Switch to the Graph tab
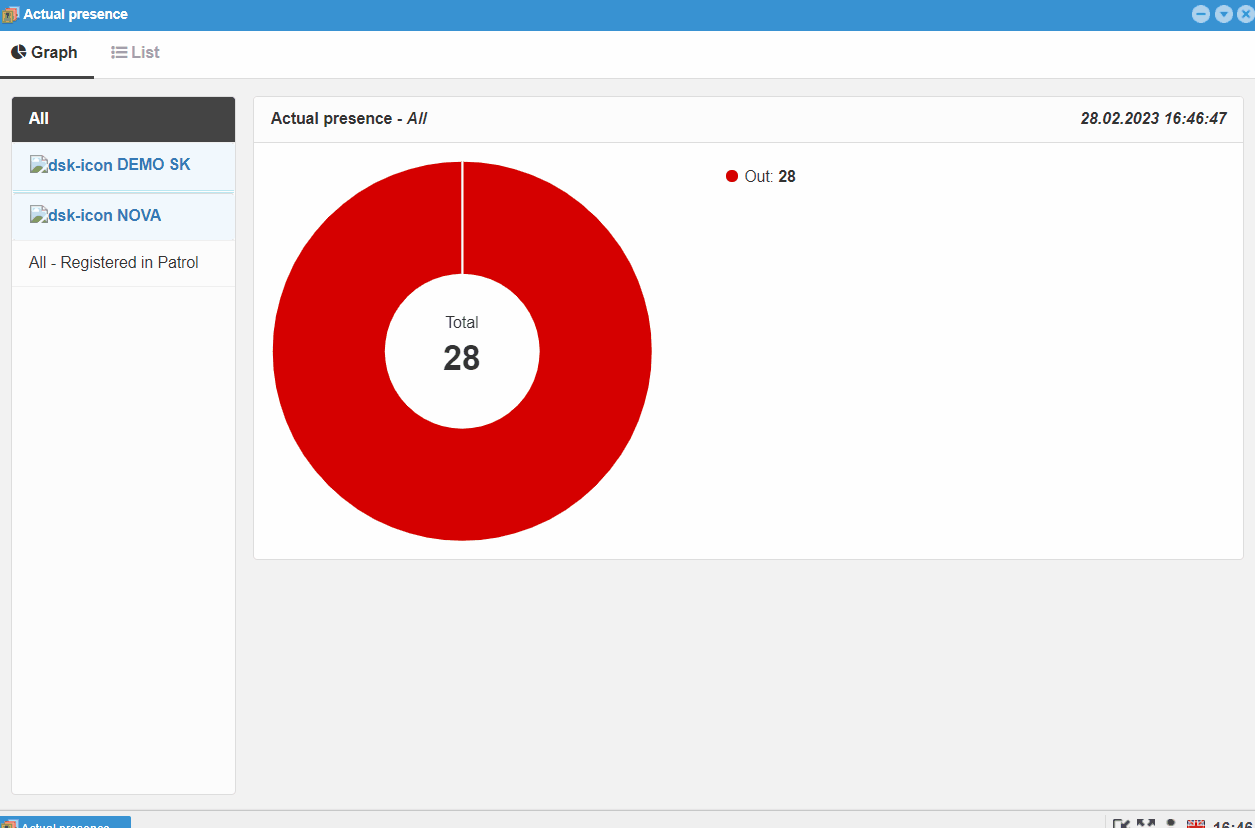Image resolution: width=1255 pixels, height=828 pixels. point(46,53)
